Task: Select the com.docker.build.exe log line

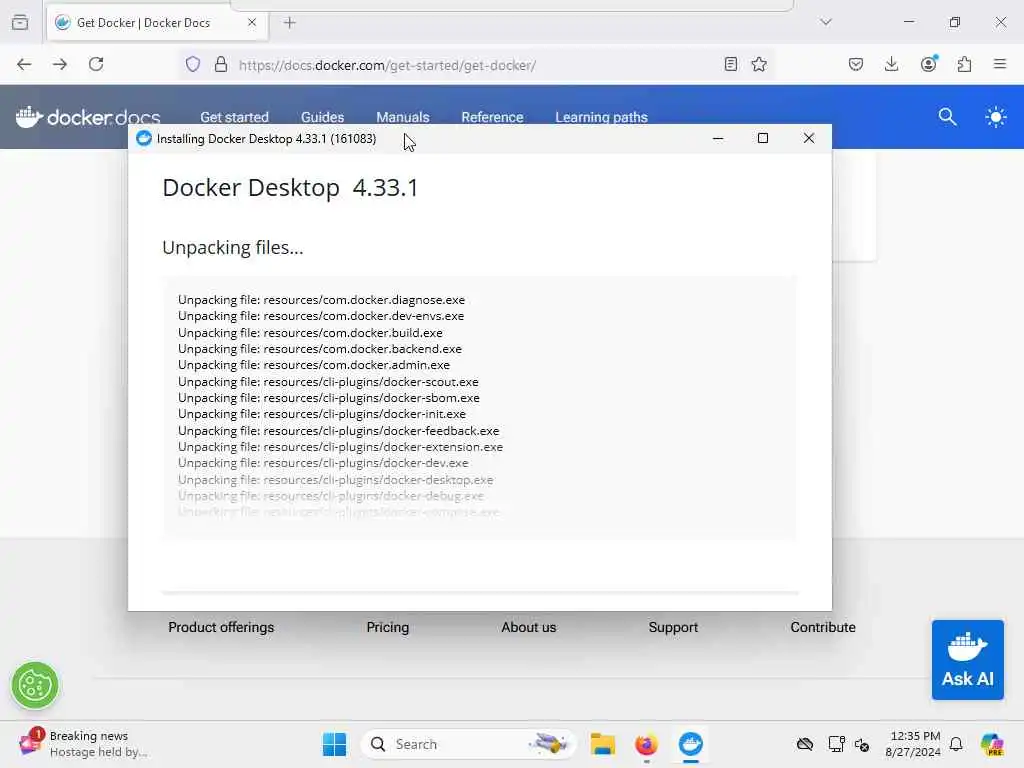Action: 310,332
